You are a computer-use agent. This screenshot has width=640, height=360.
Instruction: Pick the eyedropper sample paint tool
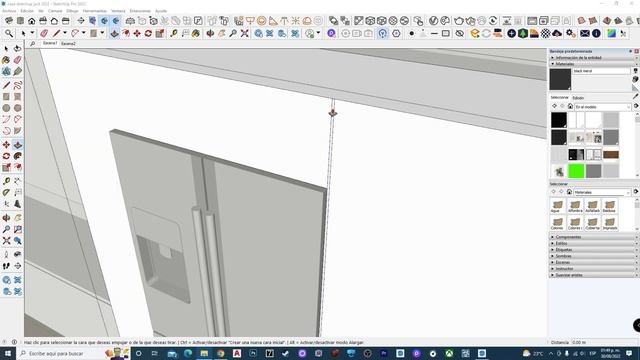[x=636, y=97]
